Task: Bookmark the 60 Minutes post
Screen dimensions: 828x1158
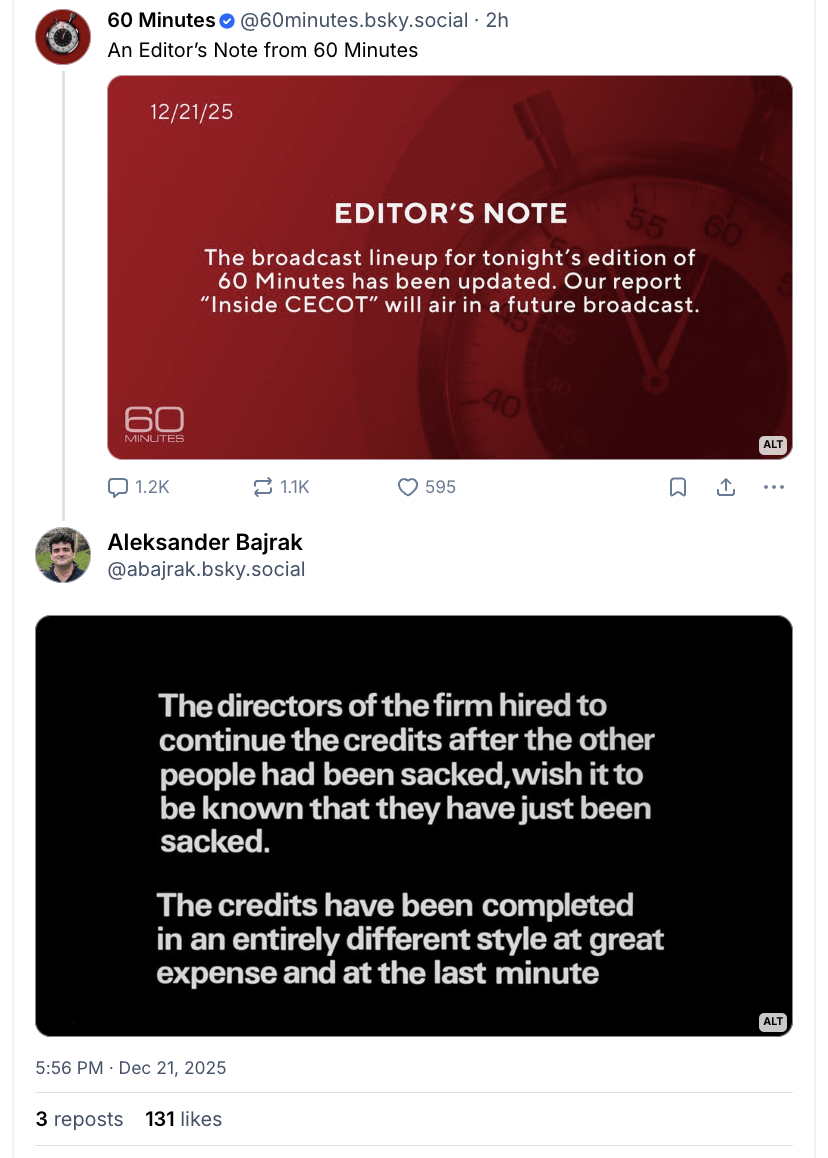Action: (x=677, y=487)
